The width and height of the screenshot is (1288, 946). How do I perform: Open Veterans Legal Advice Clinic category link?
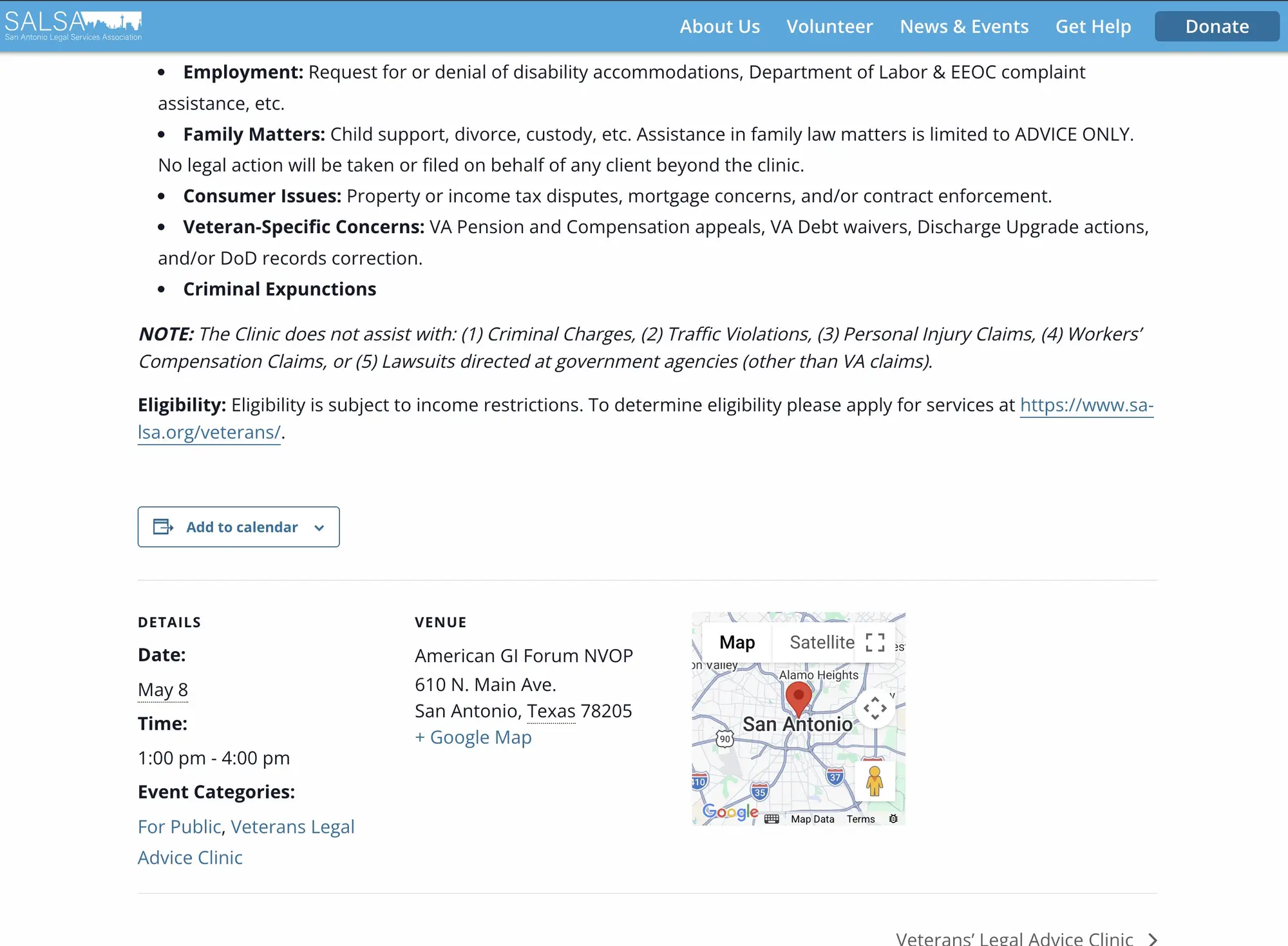(246, 842)
